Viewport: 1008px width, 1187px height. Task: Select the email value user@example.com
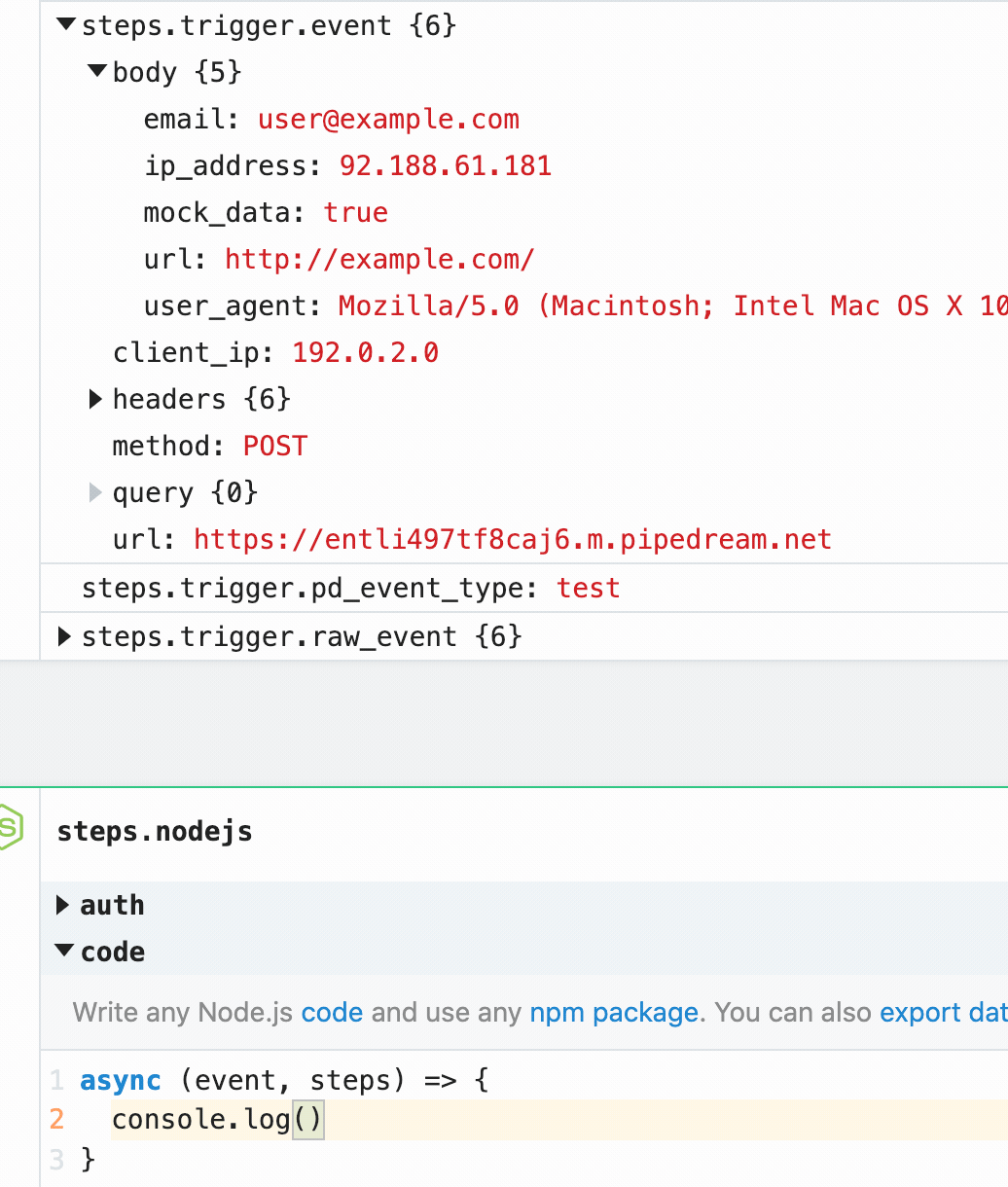click(x=388, y=119)
